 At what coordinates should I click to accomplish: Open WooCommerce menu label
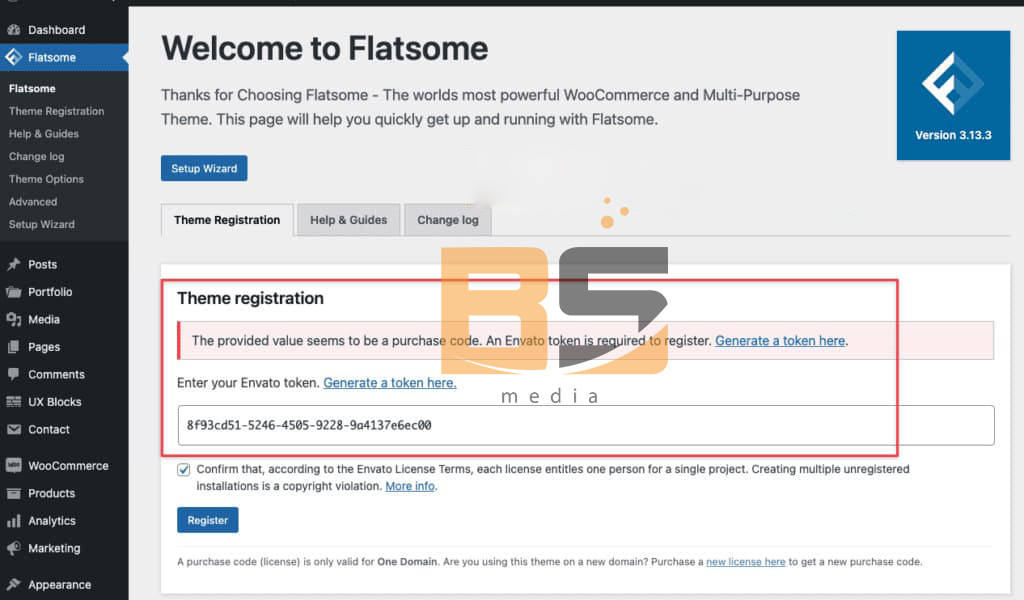68,466
